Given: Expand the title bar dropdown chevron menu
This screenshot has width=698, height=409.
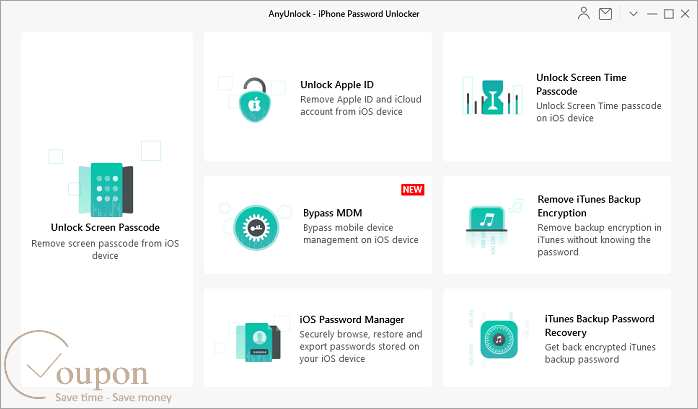Looking at the screenshot, I should pos(633,14).
